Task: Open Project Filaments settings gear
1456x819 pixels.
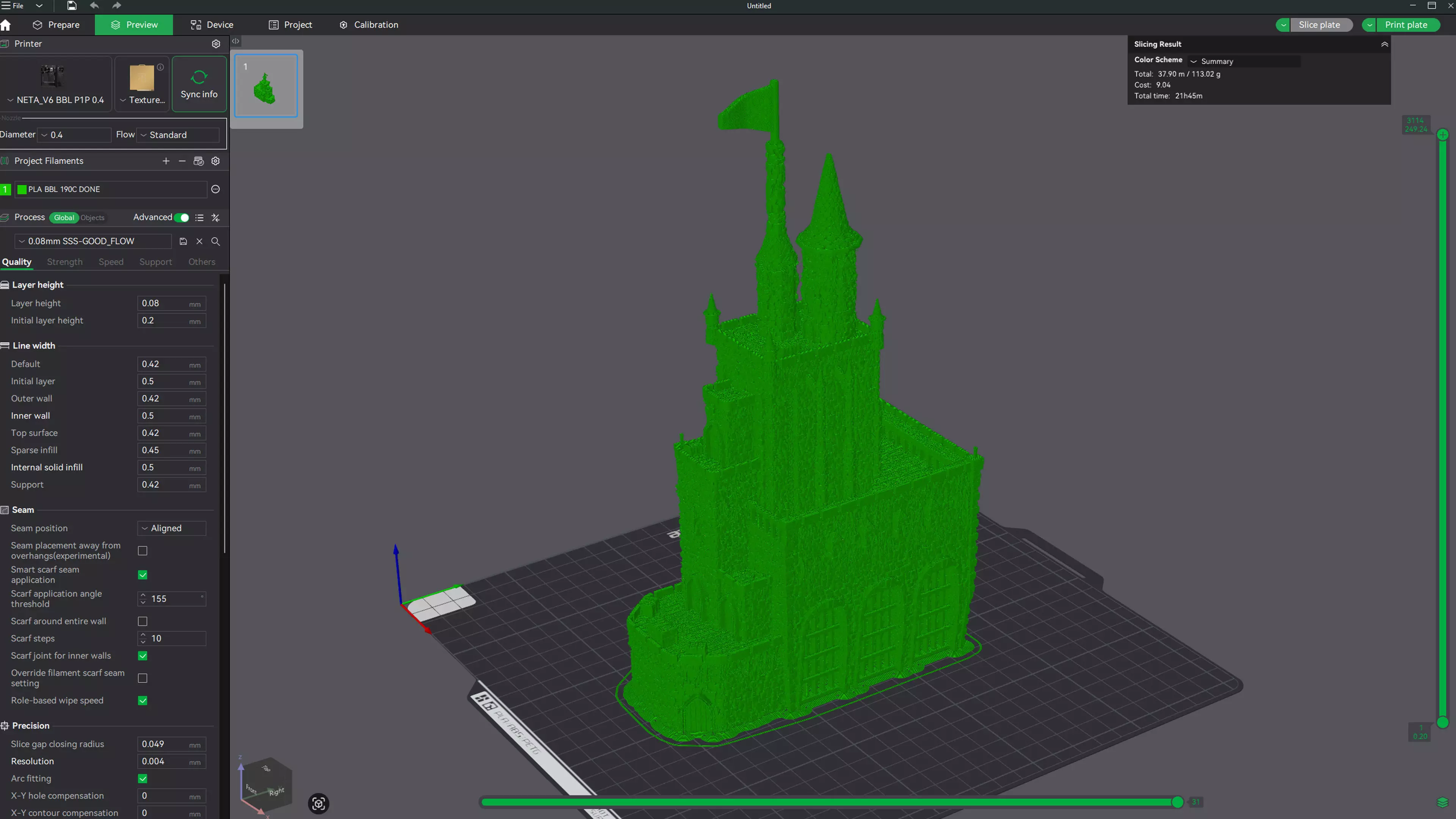Action: tap(215, 161)
